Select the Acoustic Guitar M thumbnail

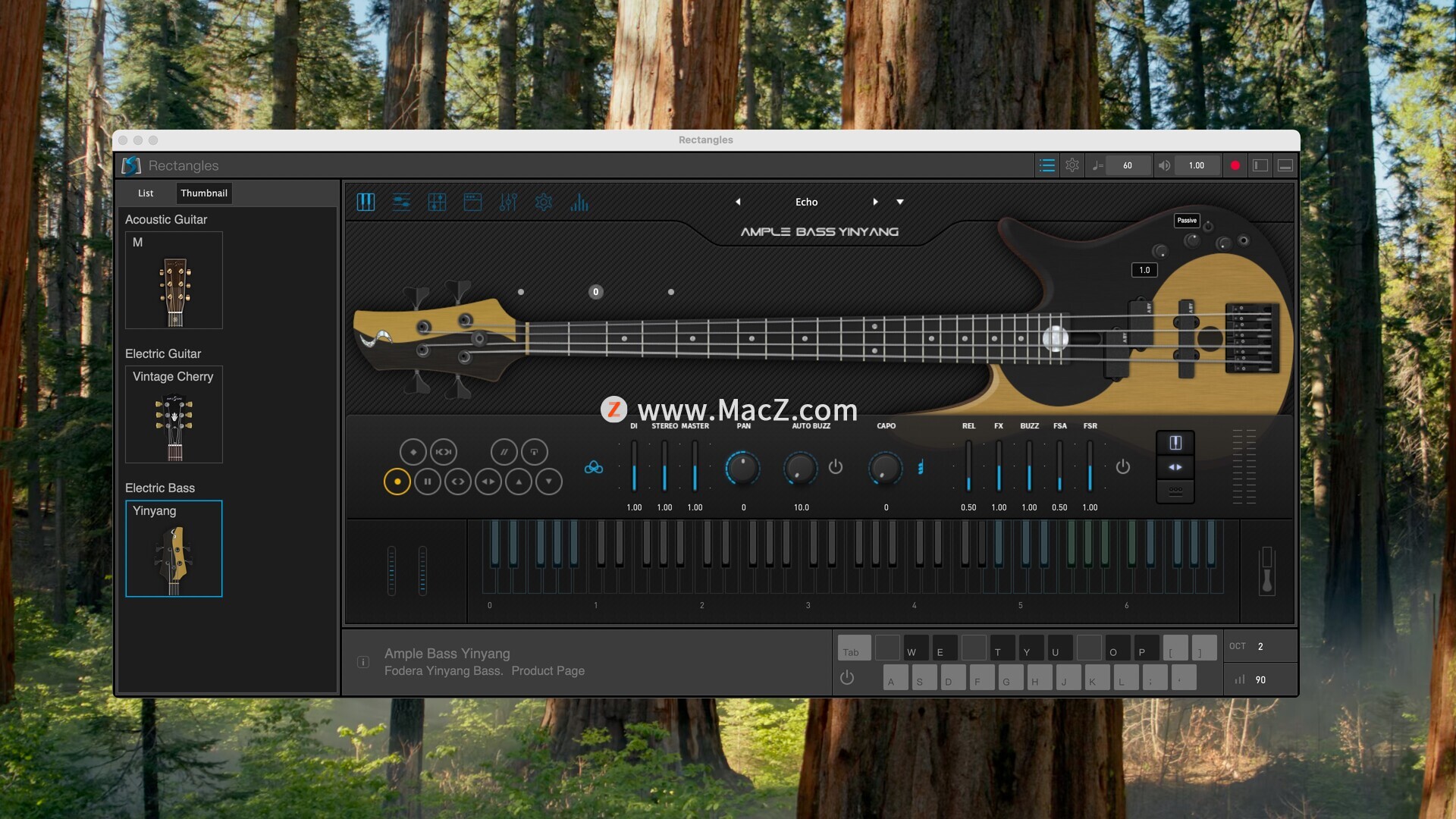pos(174,281)
